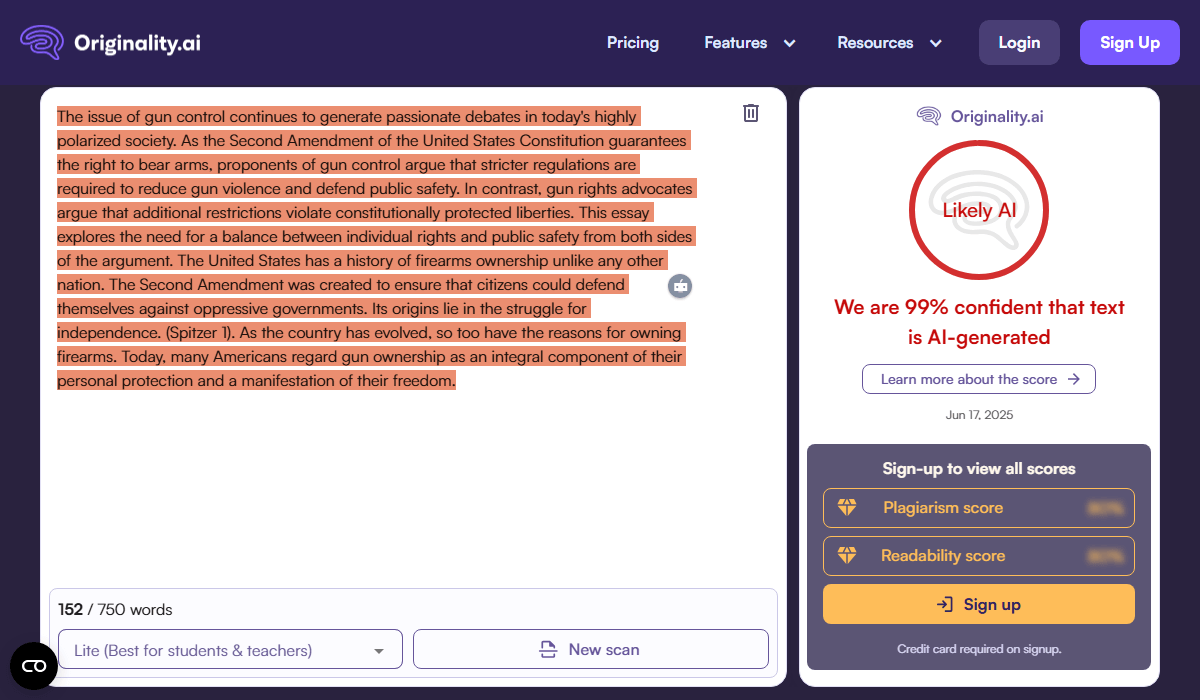Delete text using the trash icon
The width and height of the screenshot is (1200, 700).
click(751, 113)
